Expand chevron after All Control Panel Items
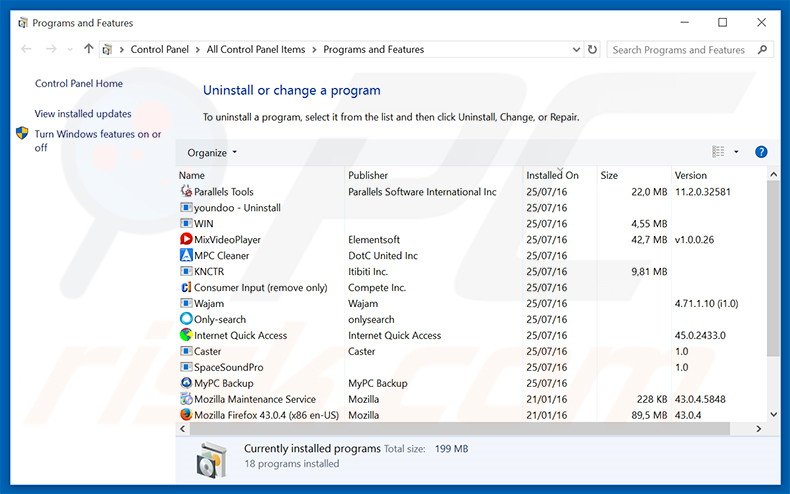Image resolution: width=790 pixels, height=494 pixels. pyautogui.click(x=314, y=49)
